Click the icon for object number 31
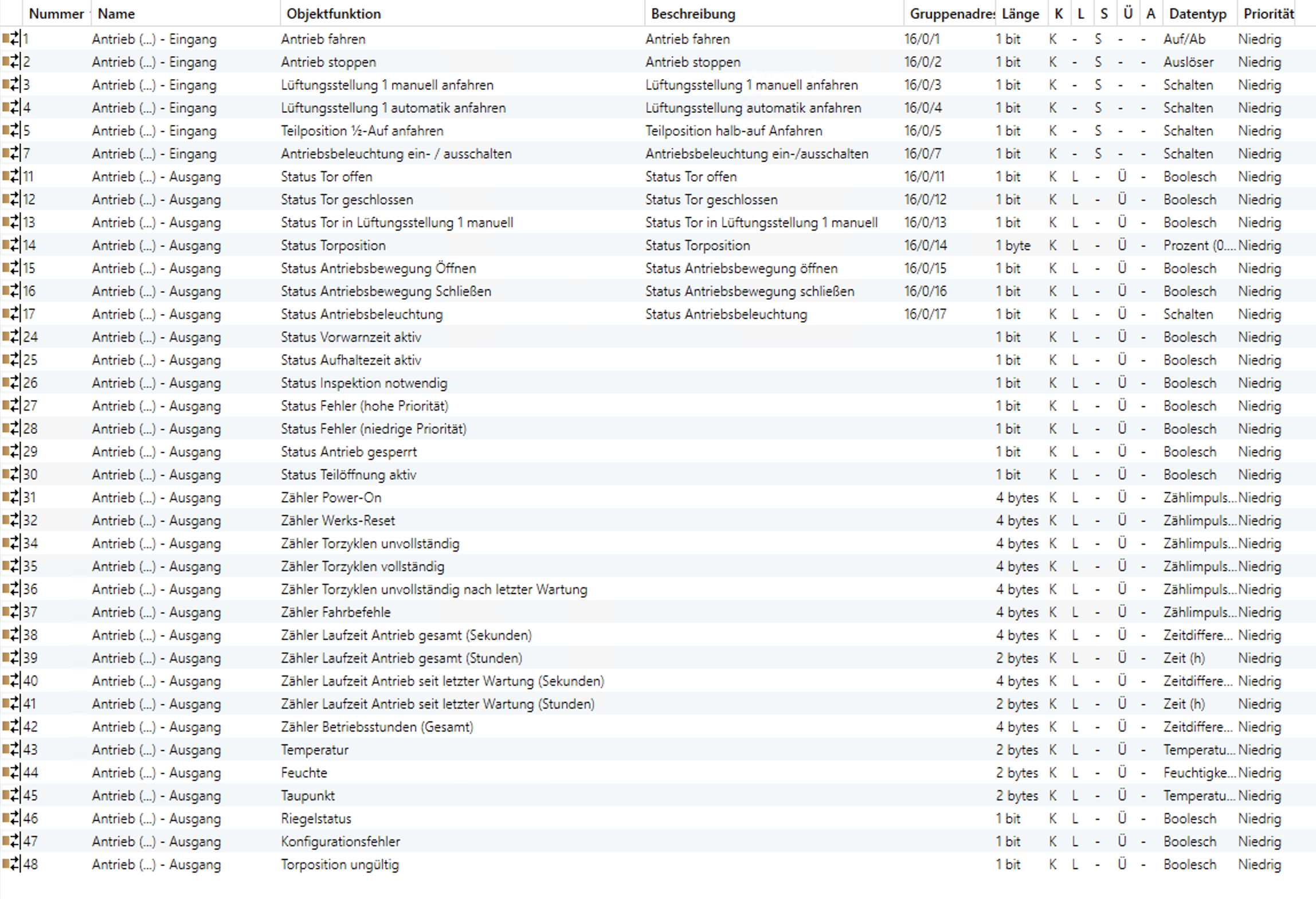This screenshot has height=899, width=1316. [x=10, y=498]
